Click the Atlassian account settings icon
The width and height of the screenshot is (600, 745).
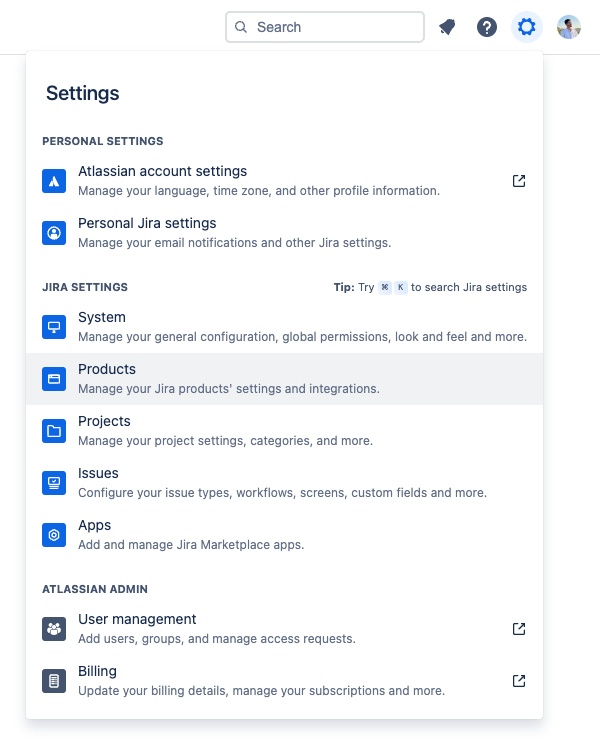point(54,181)
